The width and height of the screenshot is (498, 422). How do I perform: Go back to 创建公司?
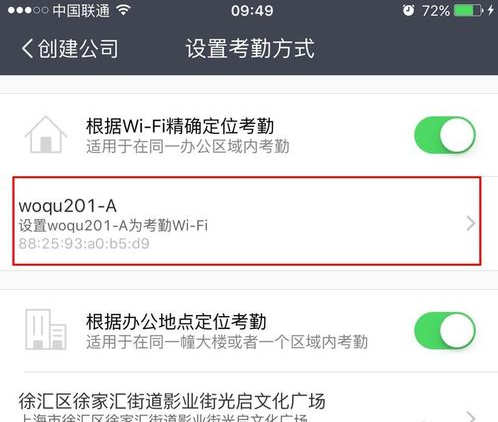click(70, 48)
